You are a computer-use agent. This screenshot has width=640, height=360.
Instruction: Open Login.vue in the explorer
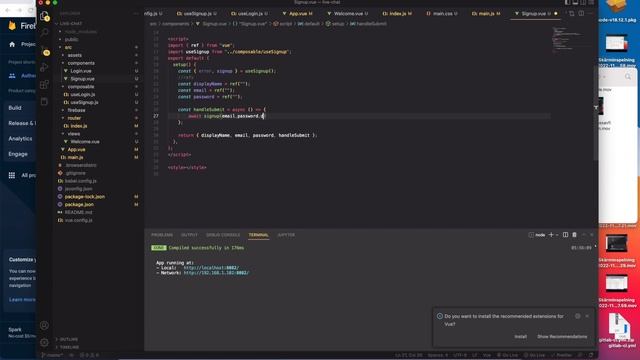point(81,71)
